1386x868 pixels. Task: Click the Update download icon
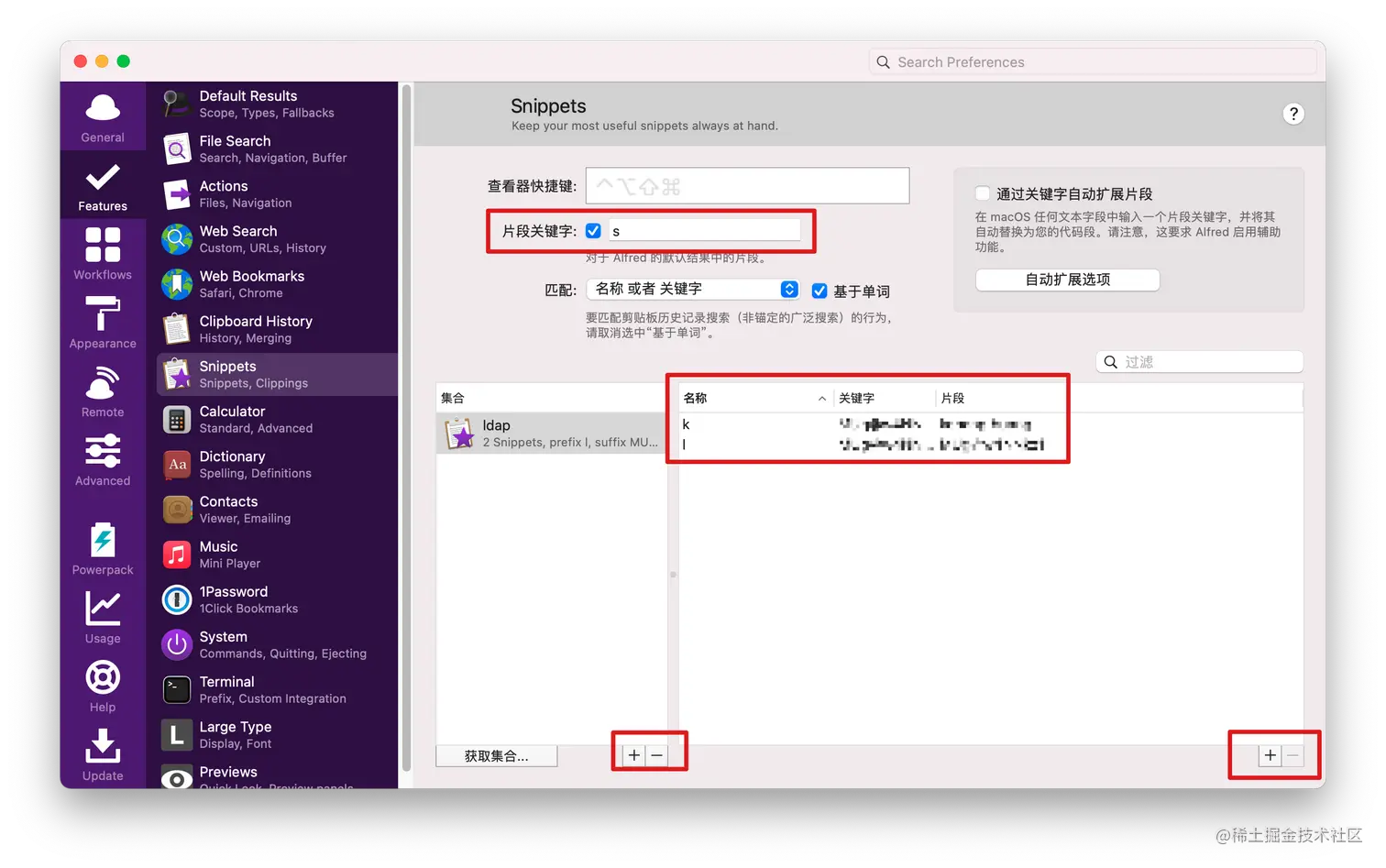pyautogui.click(x=103, y=745)
